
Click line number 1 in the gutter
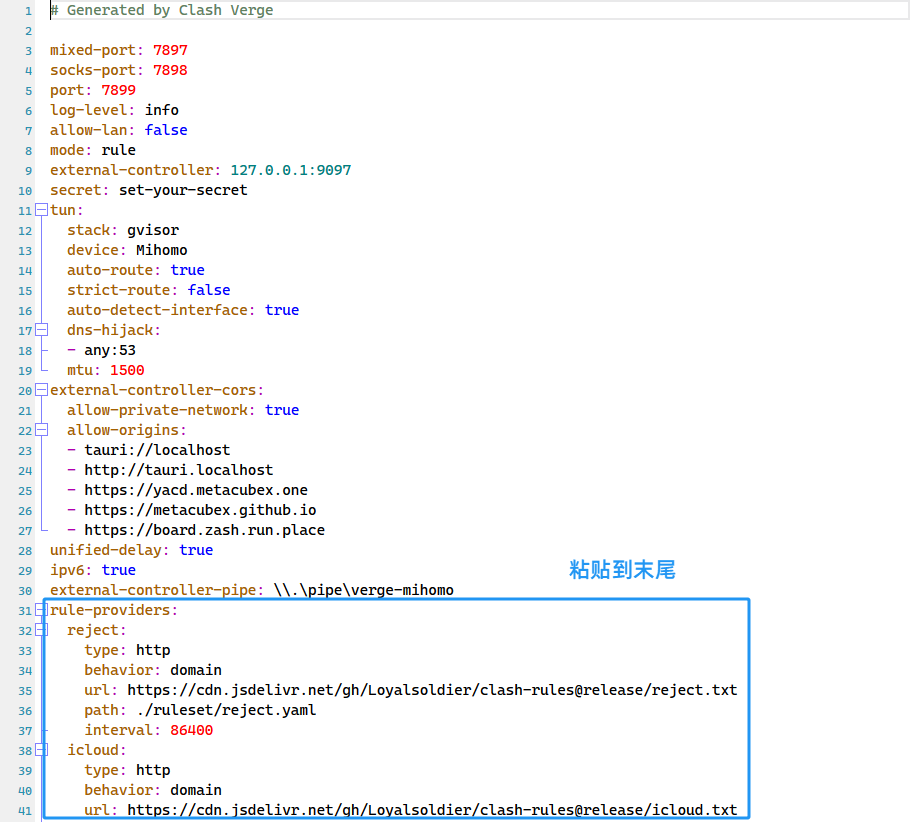(x=28, y=10)
